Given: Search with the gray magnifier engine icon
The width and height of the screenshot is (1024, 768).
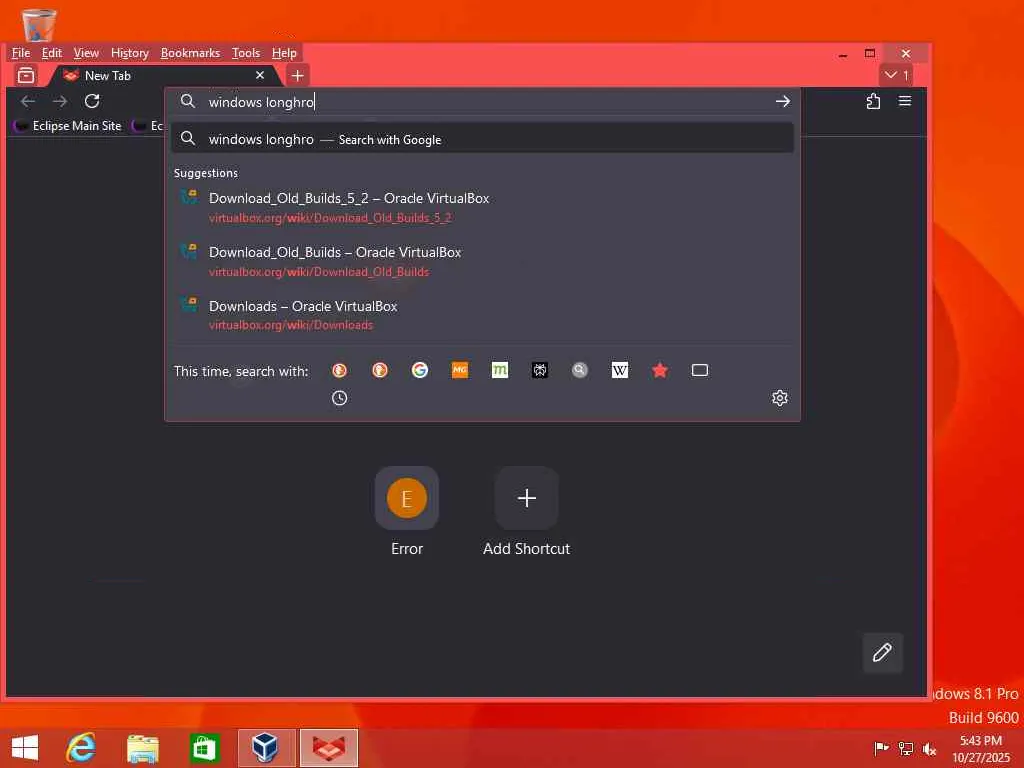Looking at the screenshot, I should tap(580, 370).
